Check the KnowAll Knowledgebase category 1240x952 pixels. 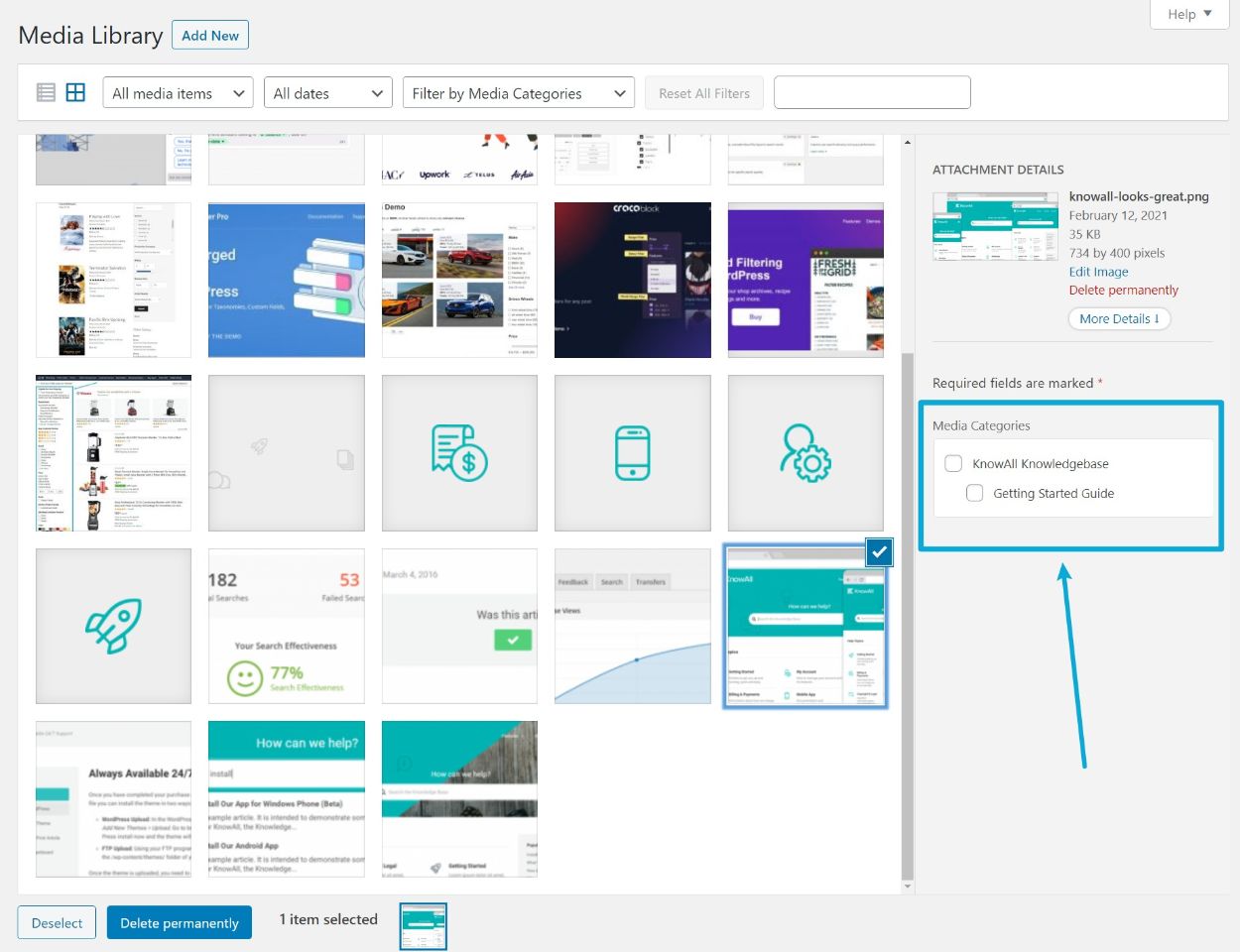point(953,462)
